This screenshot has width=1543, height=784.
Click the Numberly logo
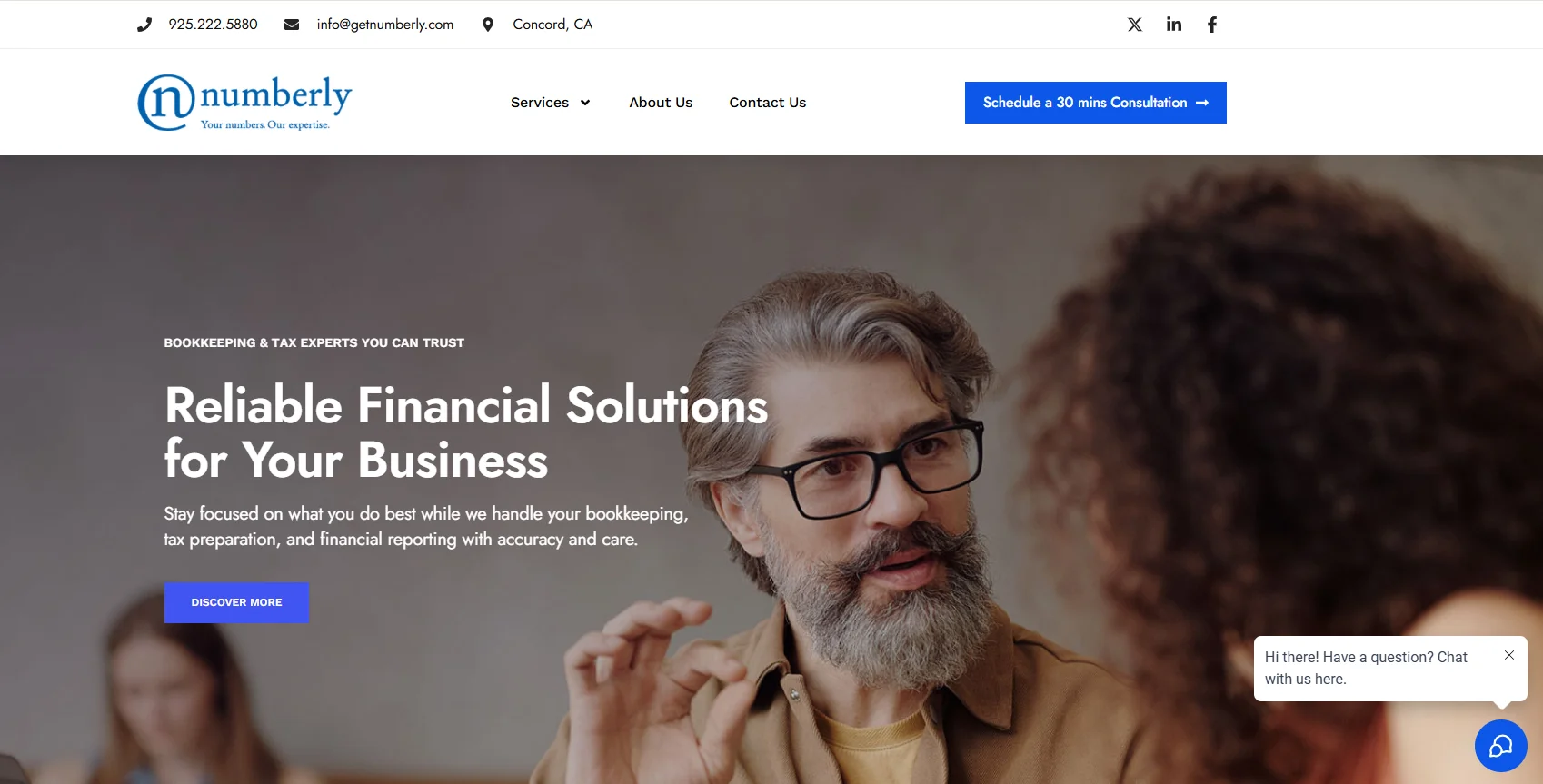click(244, 102)
